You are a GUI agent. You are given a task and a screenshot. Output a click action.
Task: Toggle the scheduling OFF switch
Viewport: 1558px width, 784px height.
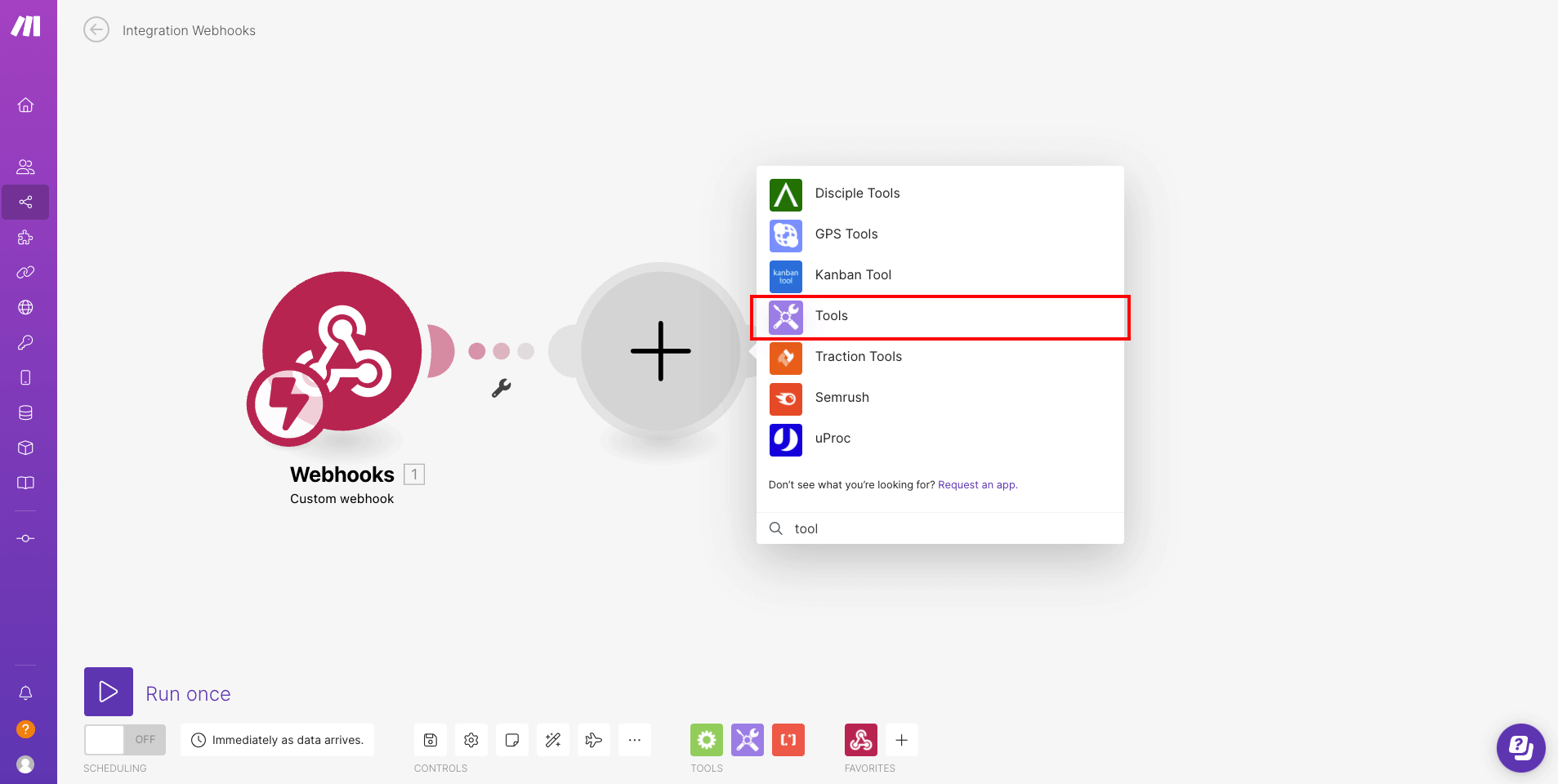tap(125, 740)
